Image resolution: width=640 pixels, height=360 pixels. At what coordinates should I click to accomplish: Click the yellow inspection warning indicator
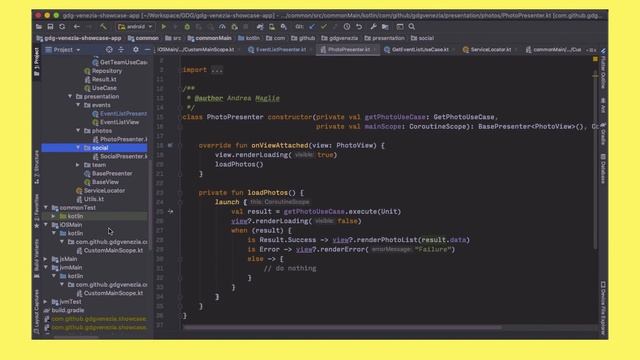coord(595,60)
